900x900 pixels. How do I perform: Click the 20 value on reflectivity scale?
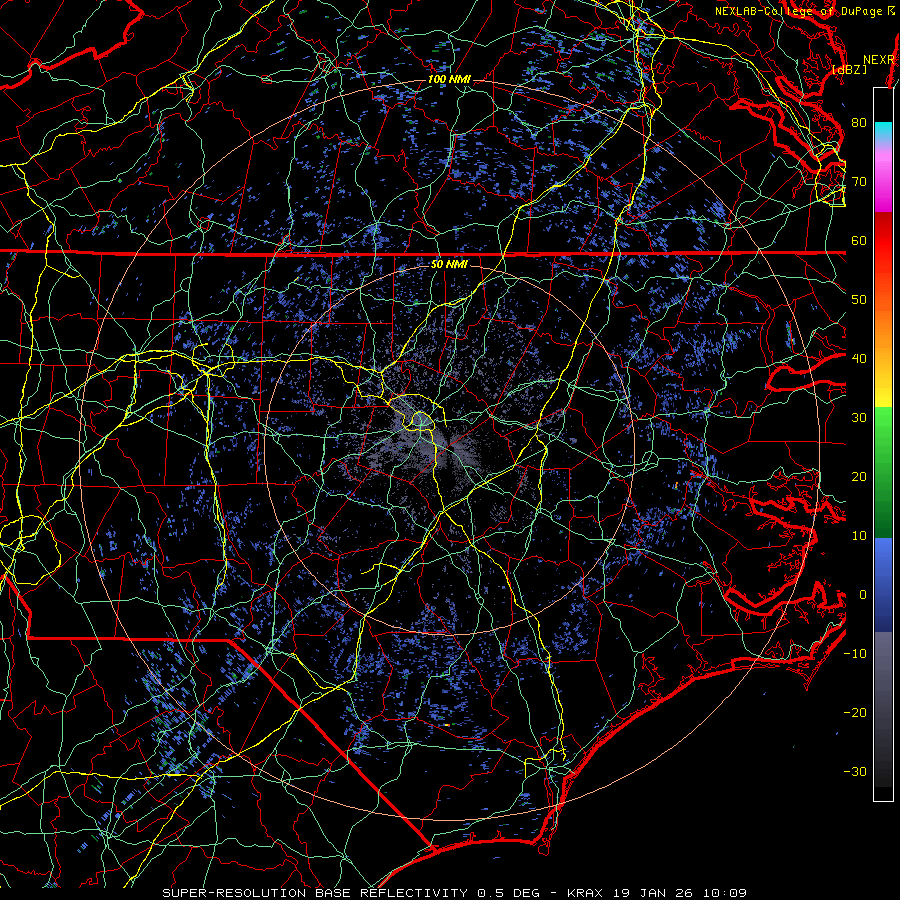pyautogui.click(x=859, y=476)
